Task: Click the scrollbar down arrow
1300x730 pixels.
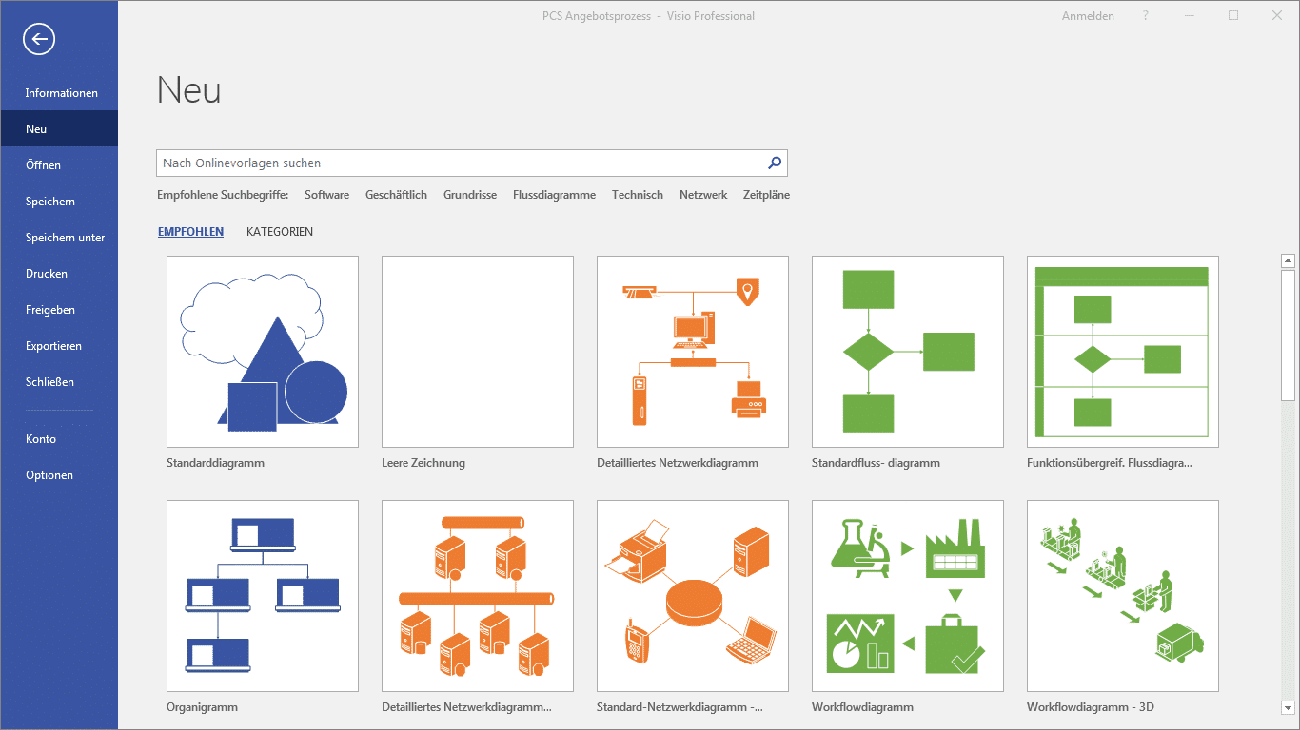Action: pos(1288,703)
